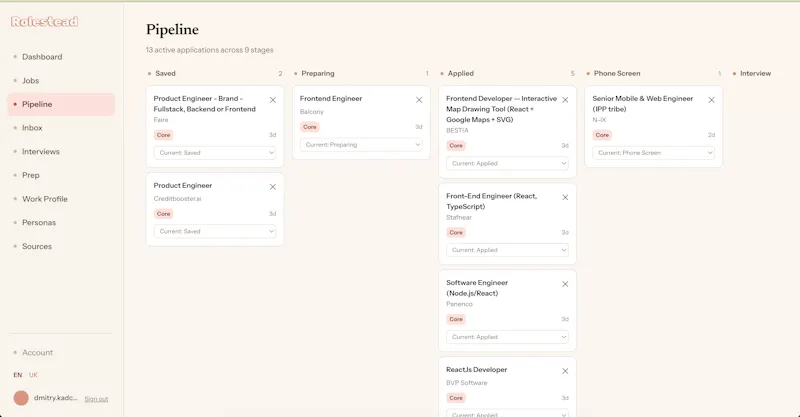The image size is (800, 417).
Task: Open the Inbox page
Action: [61, 128]
